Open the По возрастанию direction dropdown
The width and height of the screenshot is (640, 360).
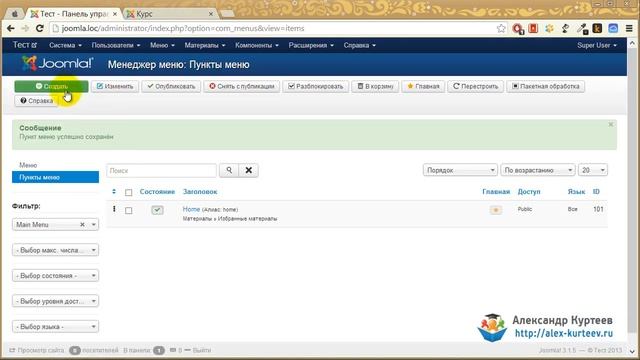538,170
